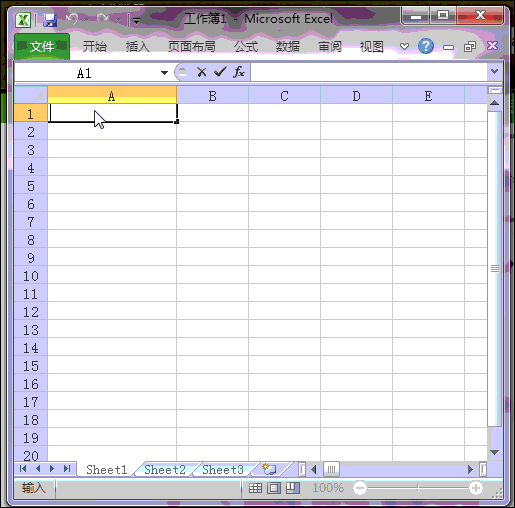Open the Redo history dropdown arrow
515x508 pixels.
pos(118,20)
